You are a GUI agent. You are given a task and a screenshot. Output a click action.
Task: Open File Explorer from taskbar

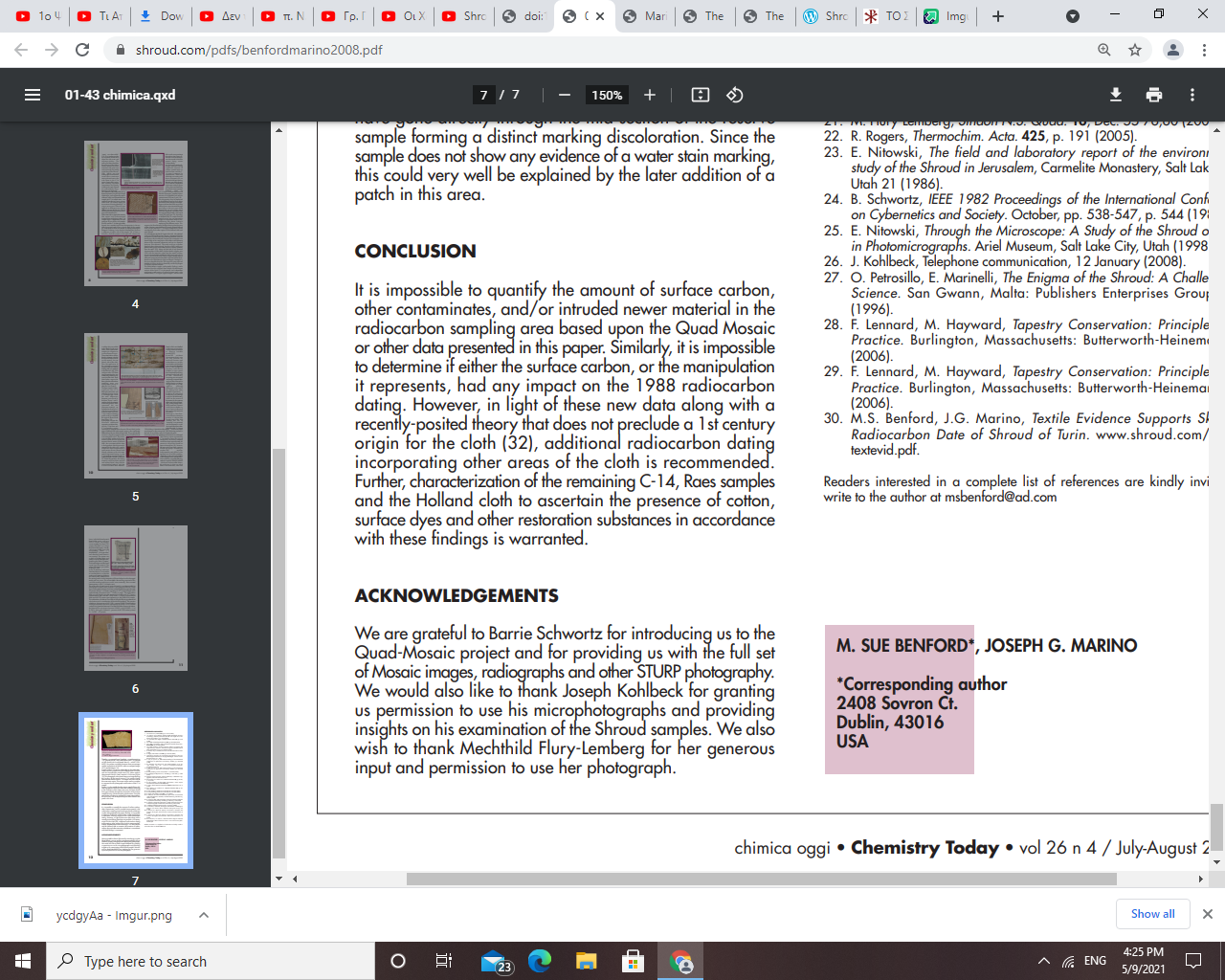[x=587, y=961]
